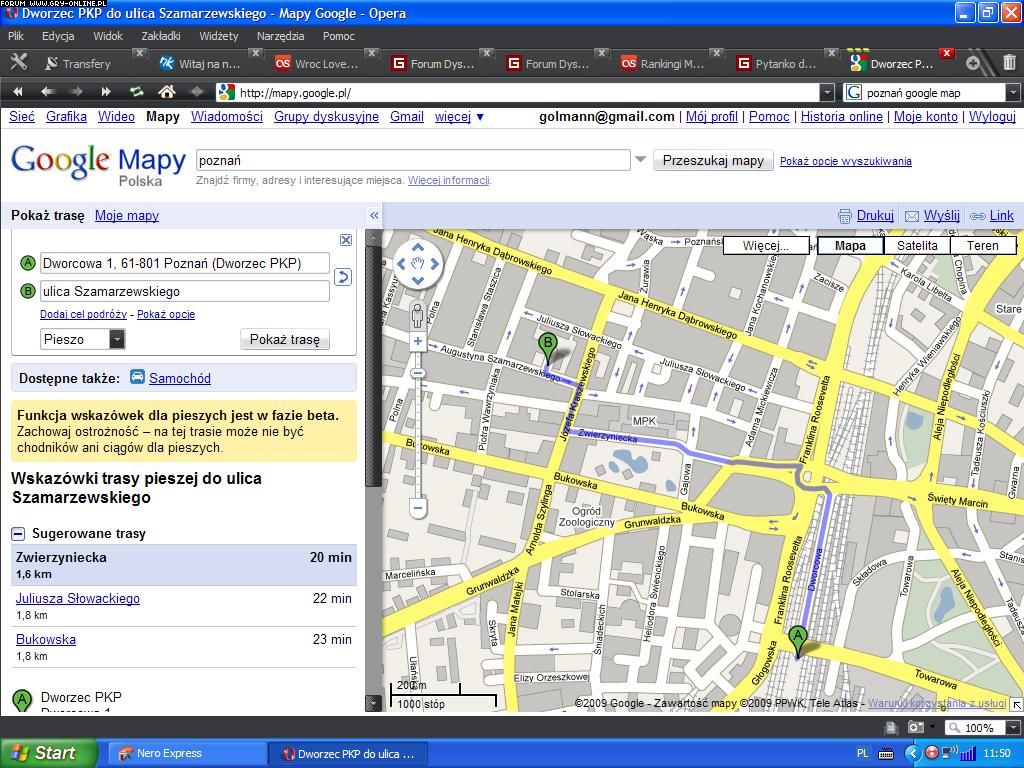Click marker B on Szamarzewskiego street
Screen dimensions: 1024x768
click(547, 346)
